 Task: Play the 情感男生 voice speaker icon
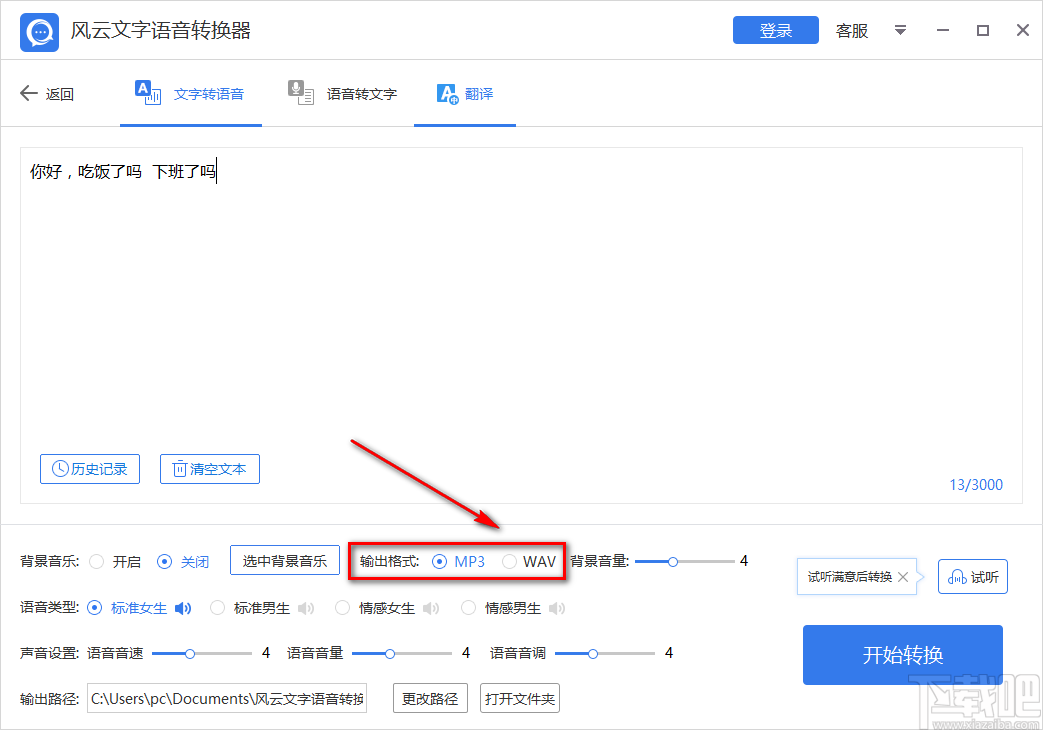[x=557, y=607]
